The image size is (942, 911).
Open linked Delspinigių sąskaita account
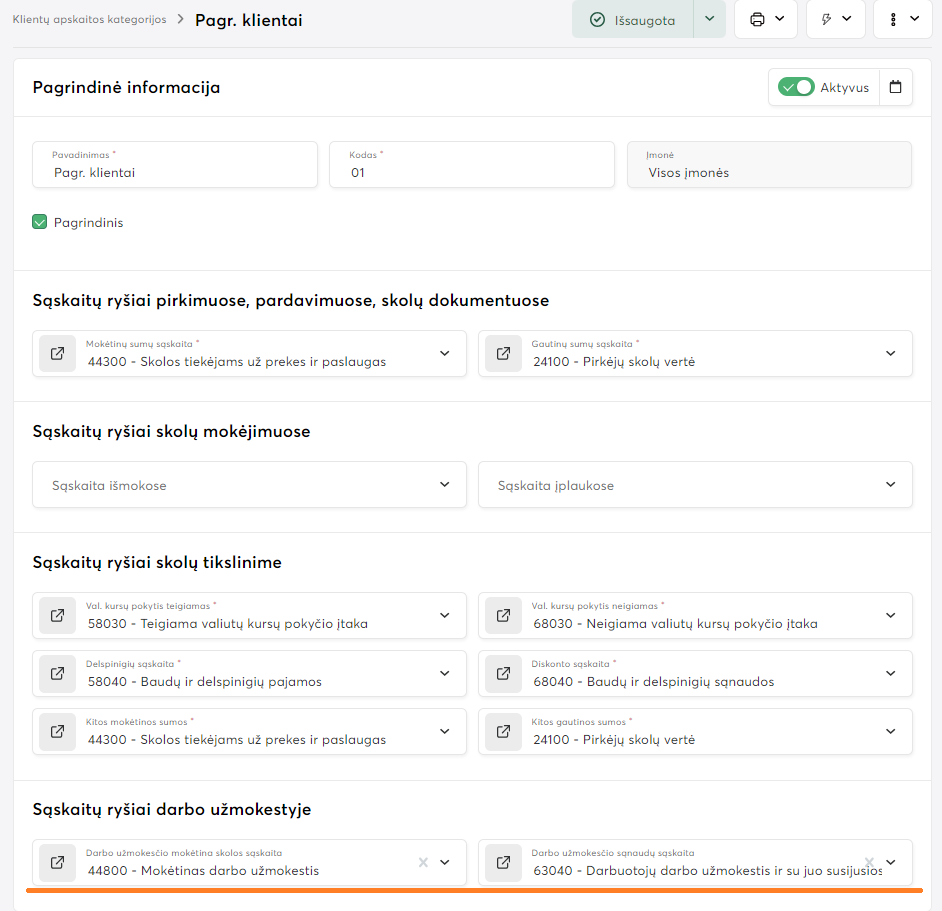[57, 674]
